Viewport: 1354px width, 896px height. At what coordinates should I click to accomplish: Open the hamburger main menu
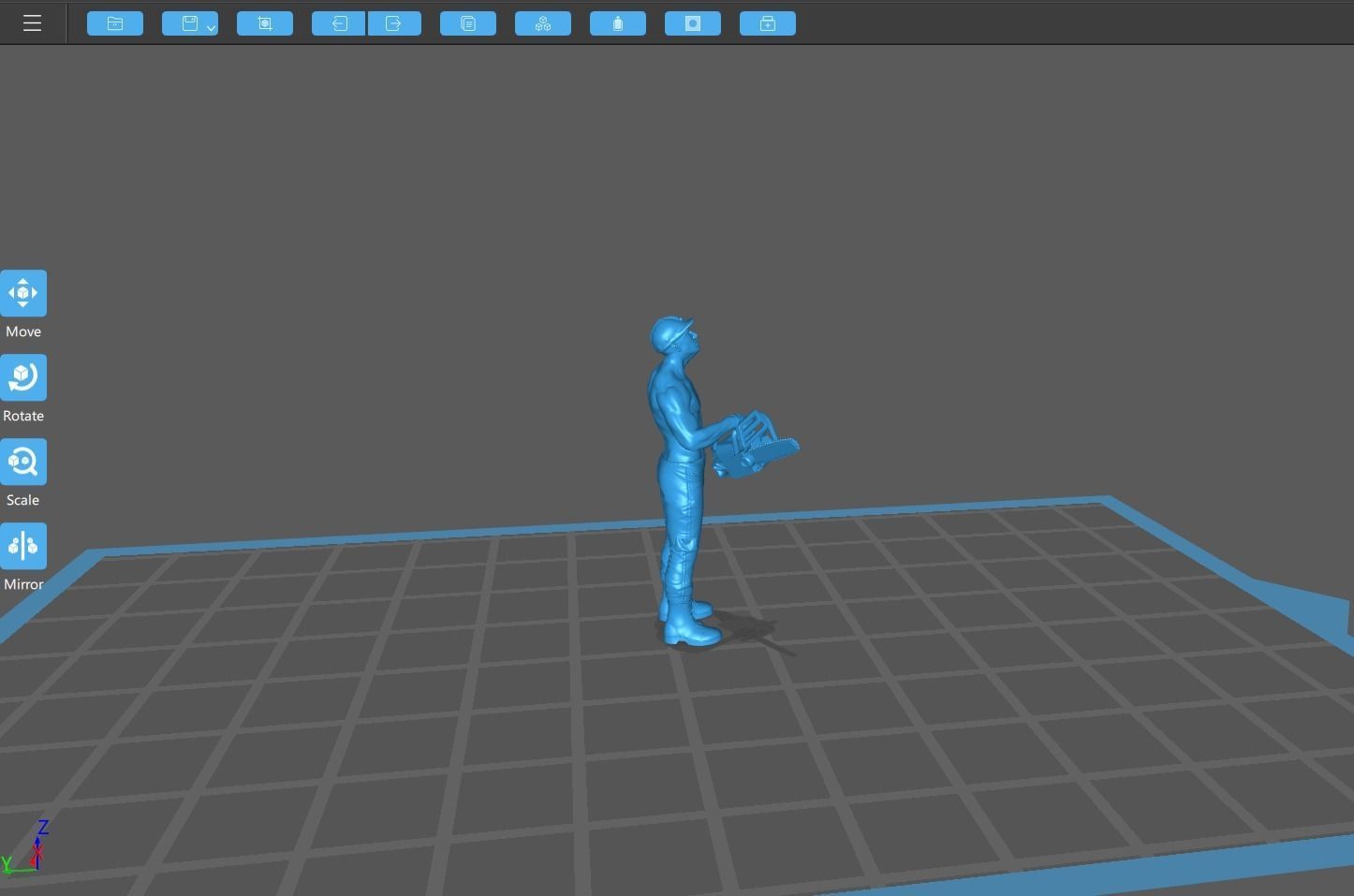[32, 23]
